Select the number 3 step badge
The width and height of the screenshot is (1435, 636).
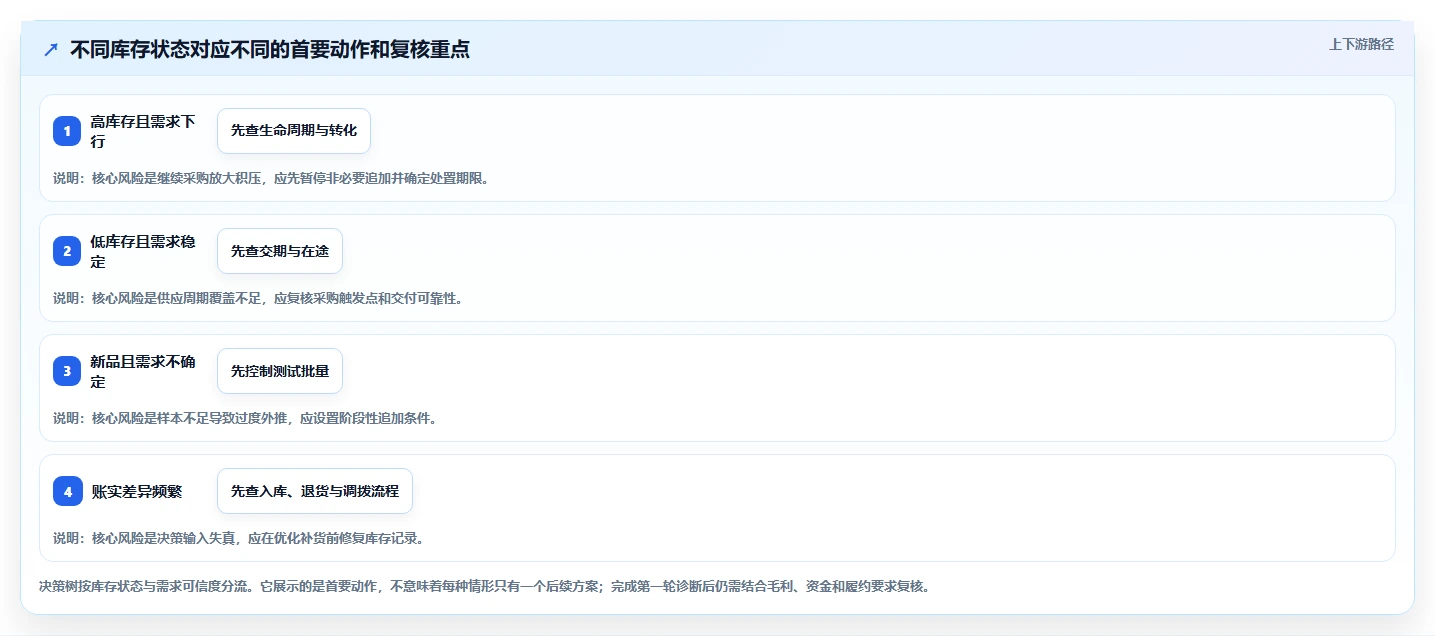(x=67, y=371)
